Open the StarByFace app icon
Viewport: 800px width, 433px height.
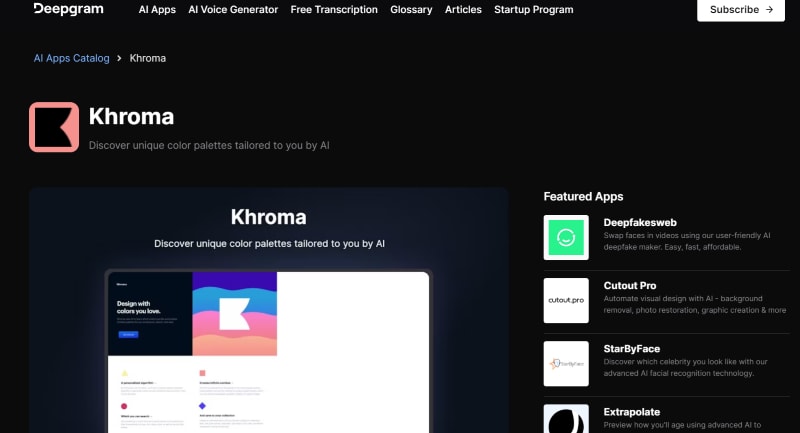coord(566,364)
